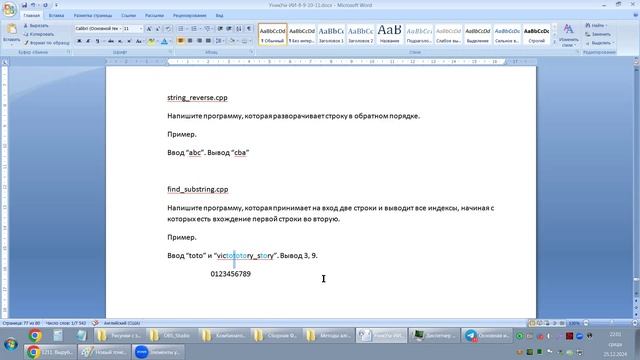The width and height of the screenshot is (640, 360).
Task: Open the Шрифт dialog launcher
Action: (x=171, y=52)
